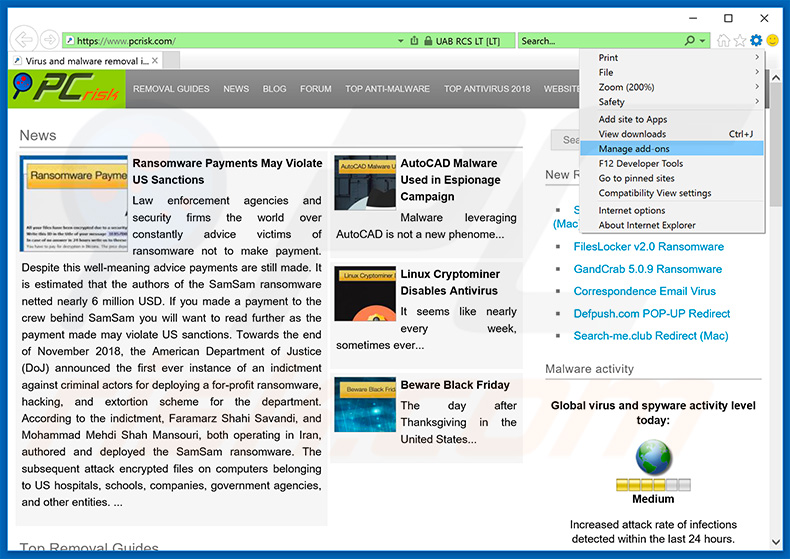Image resolution: width=790 pixels, height=559 pixels.
Task: Click the Malware activity heading
Action: click(x=589, y=369)
